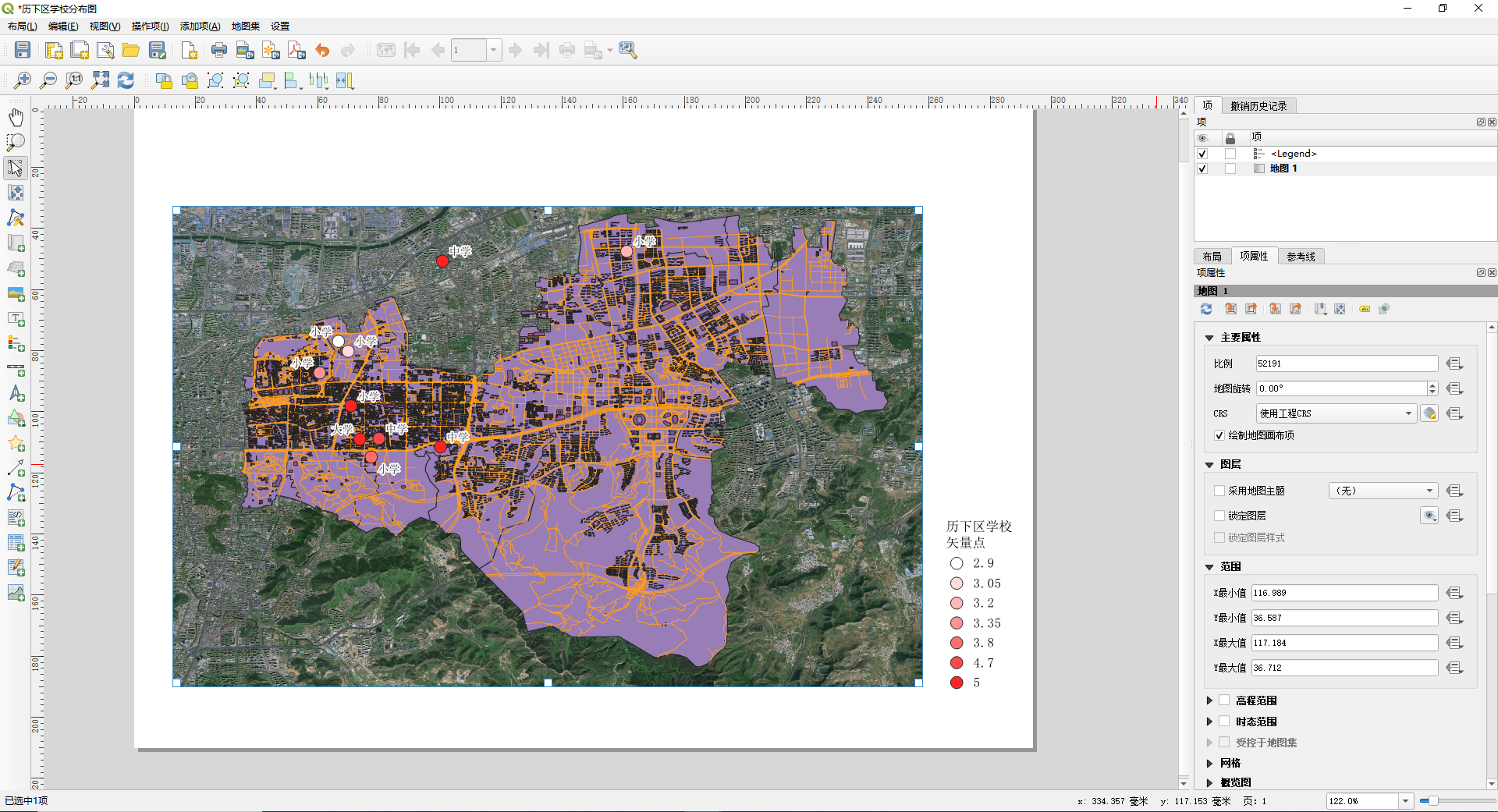Open the 视图(V) menu
Viewport: 1498px width, 812px height.
pos(105,26)
